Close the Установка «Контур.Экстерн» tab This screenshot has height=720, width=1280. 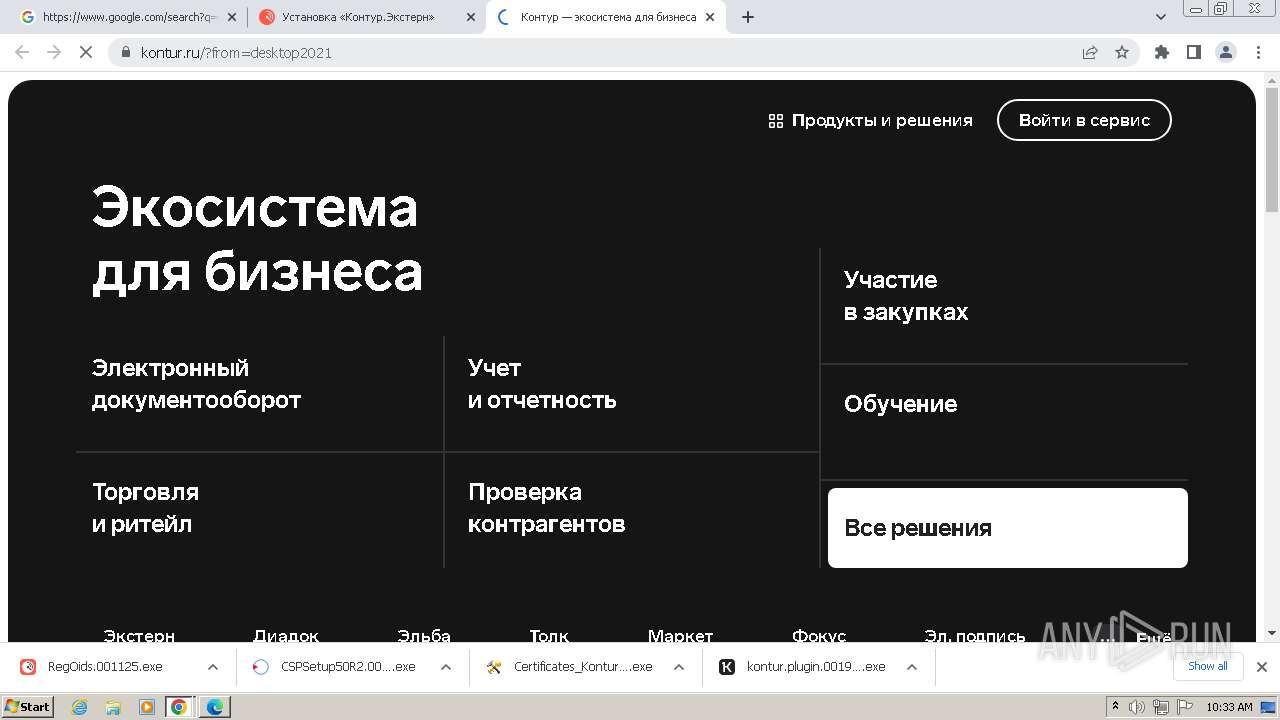point(471,17)
